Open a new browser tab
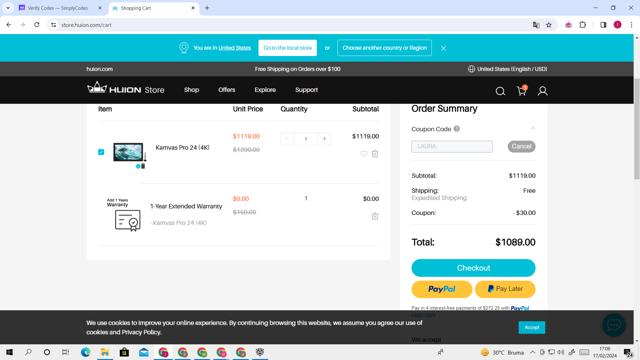Screen dimensions: 640x360 207,8
